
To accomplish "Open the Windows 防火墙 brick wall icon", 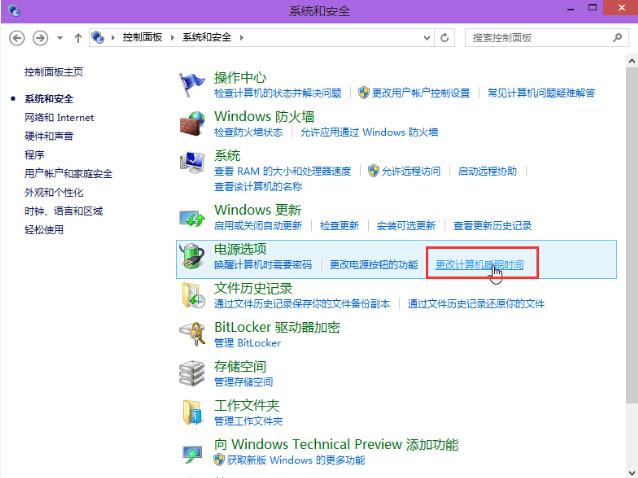I will [x=192, y=124].
